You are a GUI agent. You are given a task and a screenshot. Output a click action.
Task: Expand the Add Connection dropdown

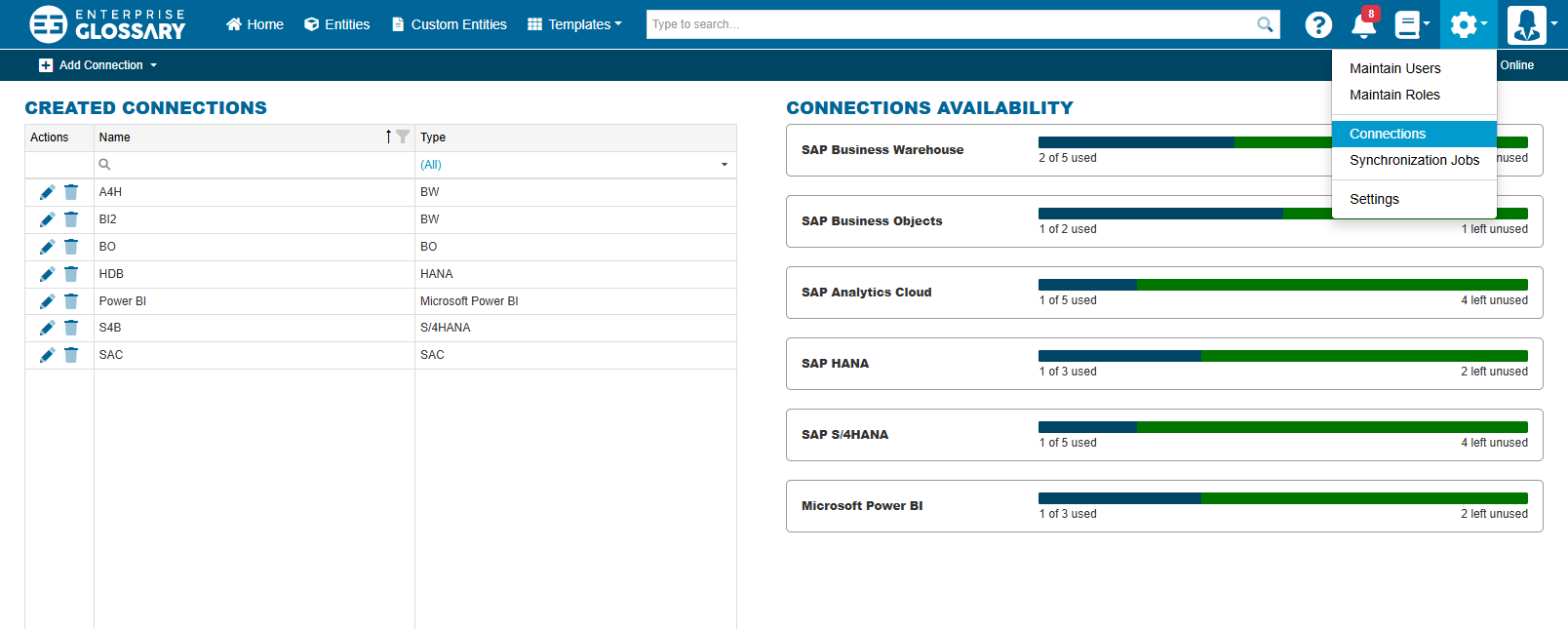pyautogui.click(x=98, y=65)
